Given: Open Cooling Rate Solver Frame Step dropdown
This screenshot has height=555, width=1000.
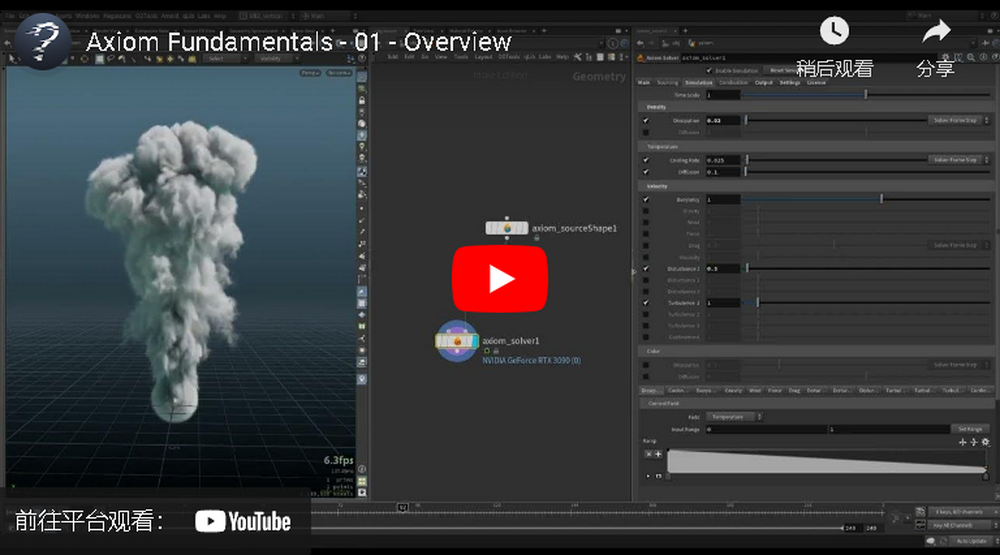Looking at the screenshot, I should [x=959, y=160].
